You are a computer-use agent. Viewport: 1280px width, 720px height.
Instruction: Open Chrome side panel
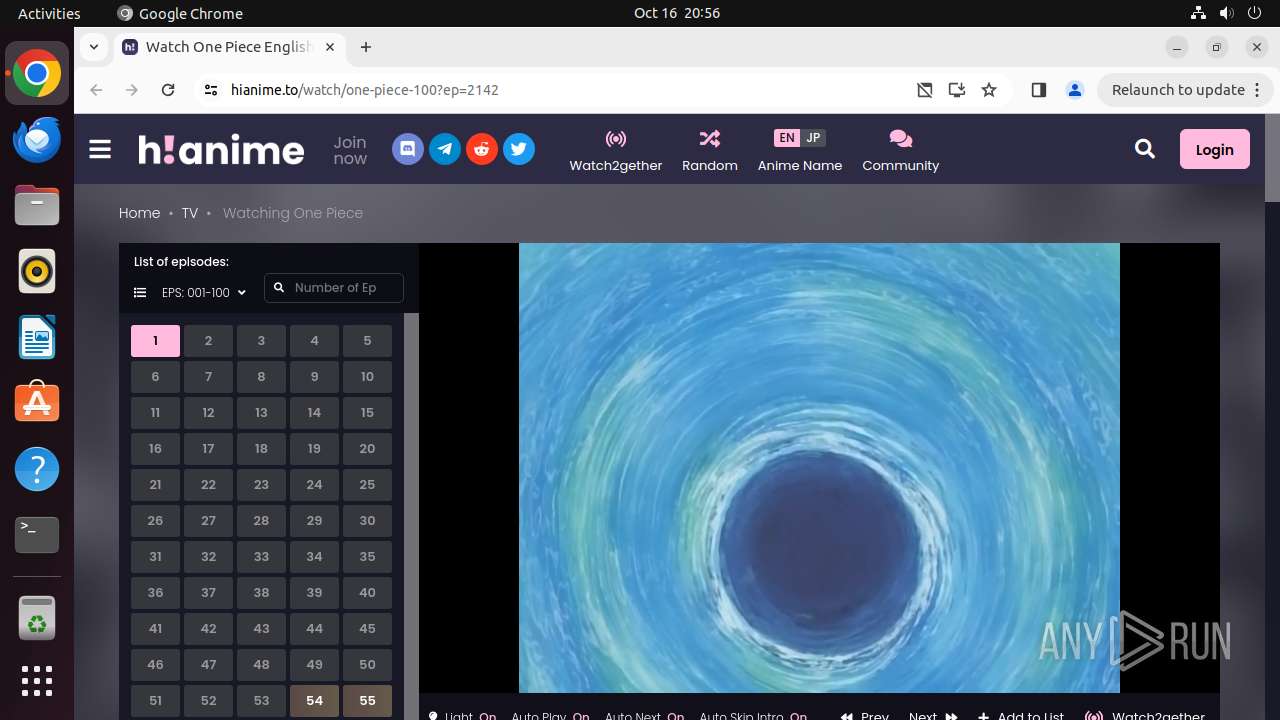[x=1039, y=90]
